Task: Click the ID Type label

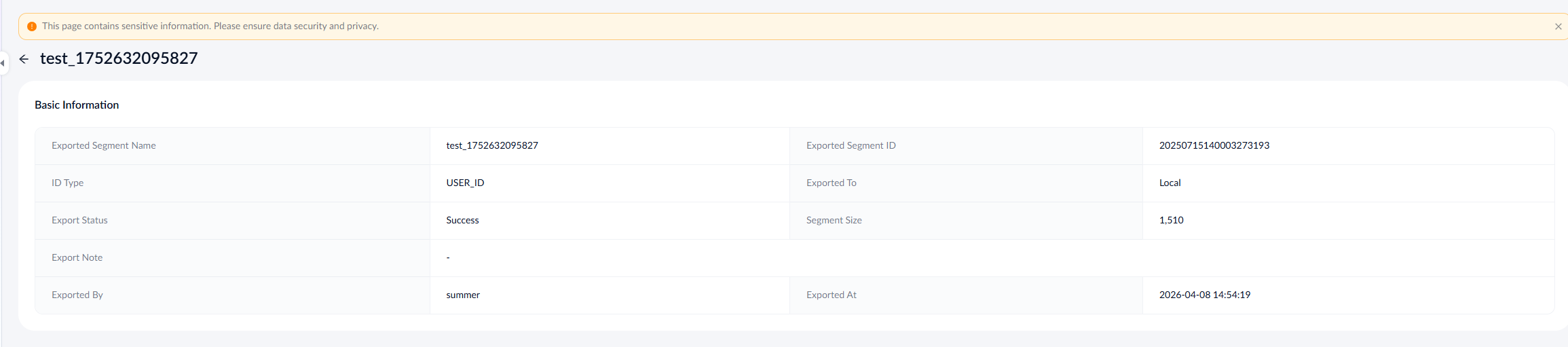Action: 68,183
